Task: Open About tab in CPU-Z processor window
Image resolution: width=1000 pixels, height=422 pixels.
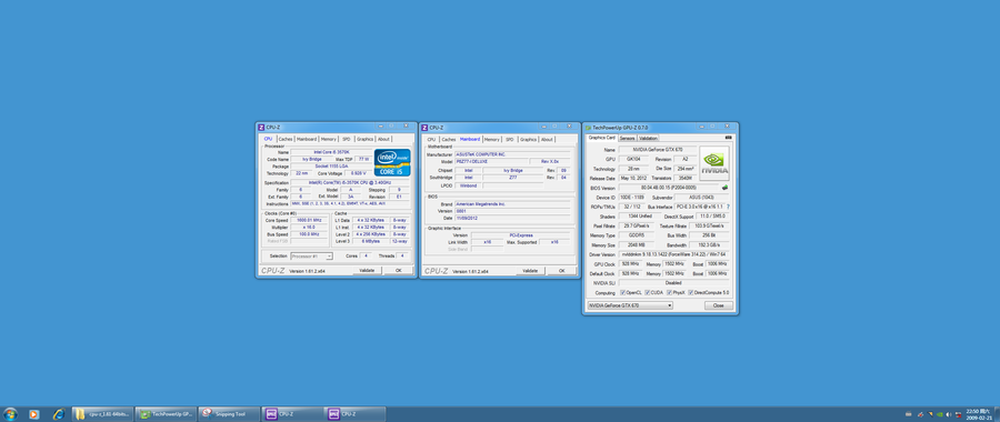Action: [x=383, y=139]
